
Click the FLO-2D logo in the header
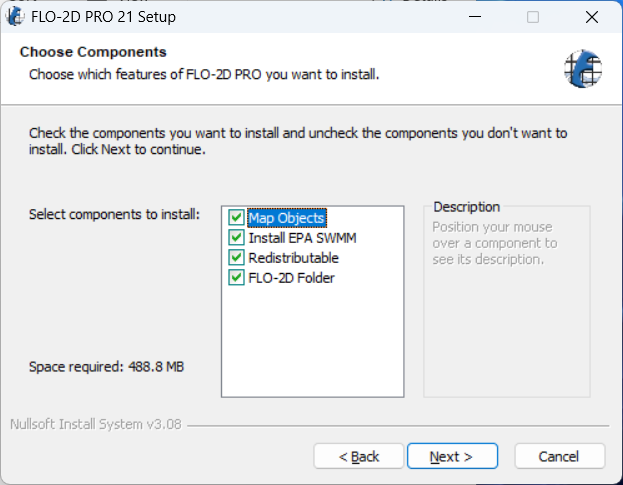coord(581,66)
